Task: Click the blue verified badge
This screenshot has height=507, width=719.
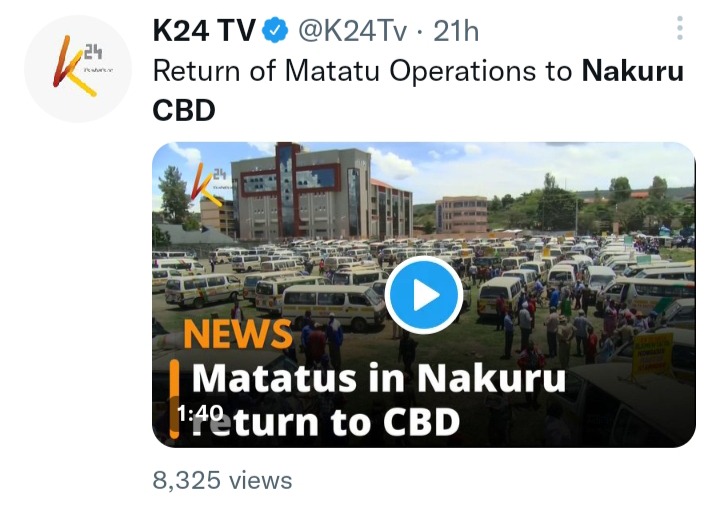Action: click(x=275, y=30)
